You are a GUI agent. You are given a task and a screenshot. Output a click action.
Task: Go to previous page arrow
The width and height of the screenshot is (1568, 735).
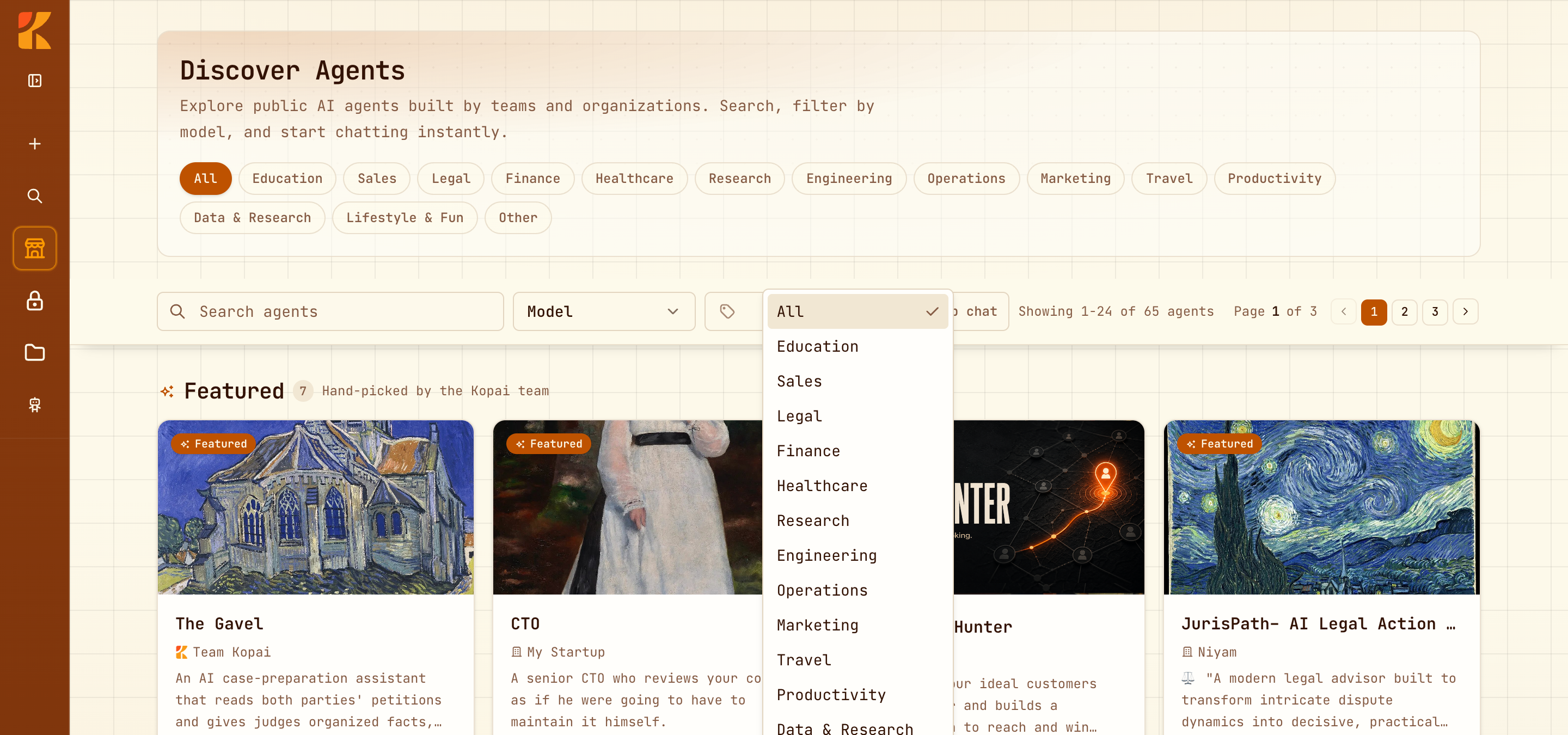point(1343,311)
